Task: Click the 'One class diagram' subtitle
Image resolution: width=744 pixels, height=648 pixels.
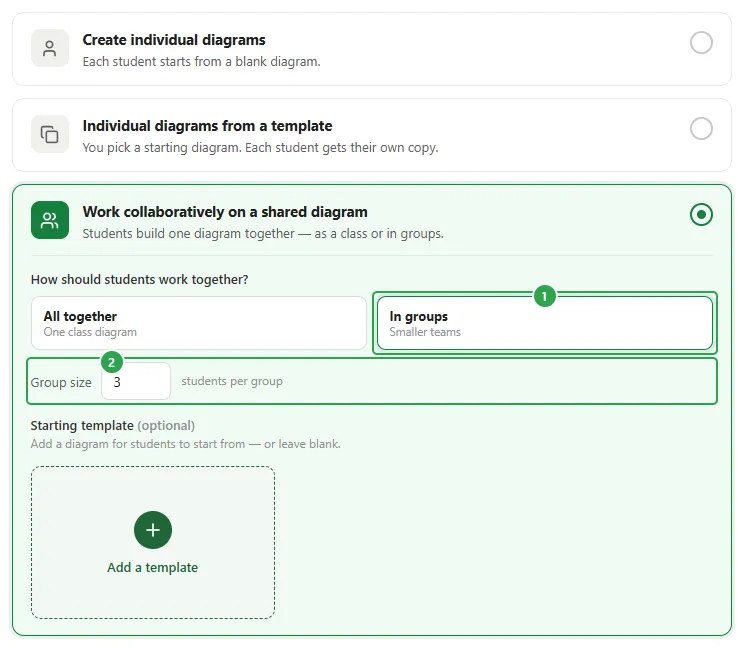Action: [90, 332]
